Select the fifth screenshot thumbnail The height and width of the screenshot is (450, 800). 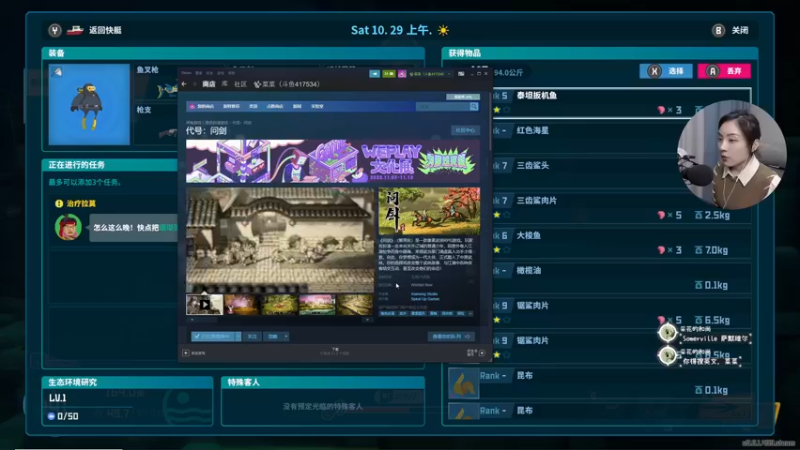coord(355,305)
